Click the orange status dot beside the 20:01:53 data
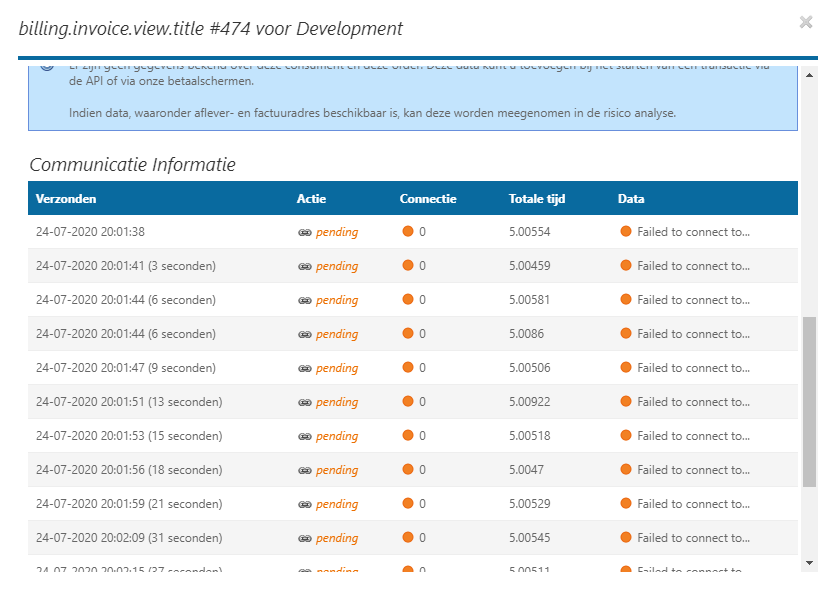This screenshot has height=595, width=825. (626, 436)
